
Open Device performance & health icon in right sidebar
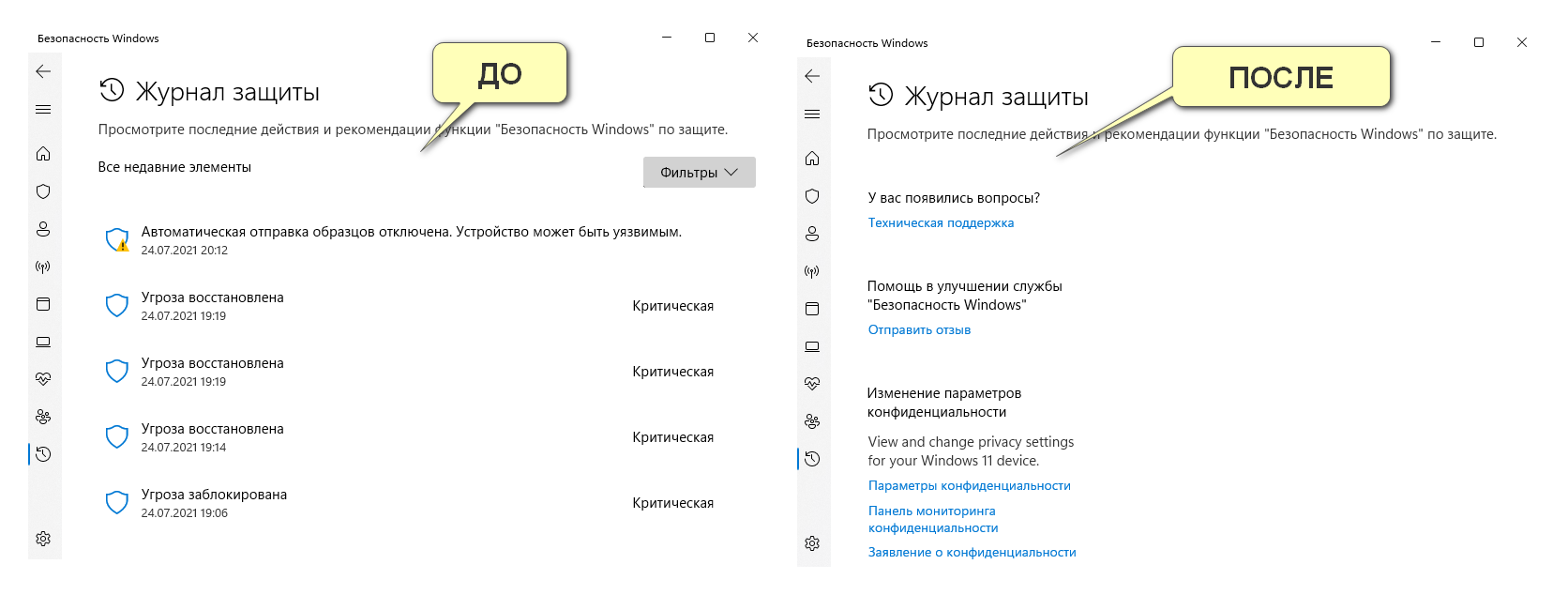812,384
